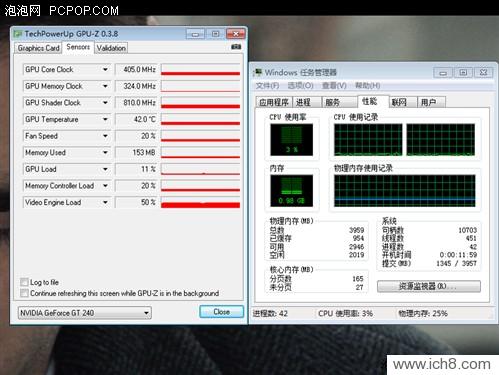
Task: Open the 文件(F) menu in Task Manager
Action: coord(267,86)
